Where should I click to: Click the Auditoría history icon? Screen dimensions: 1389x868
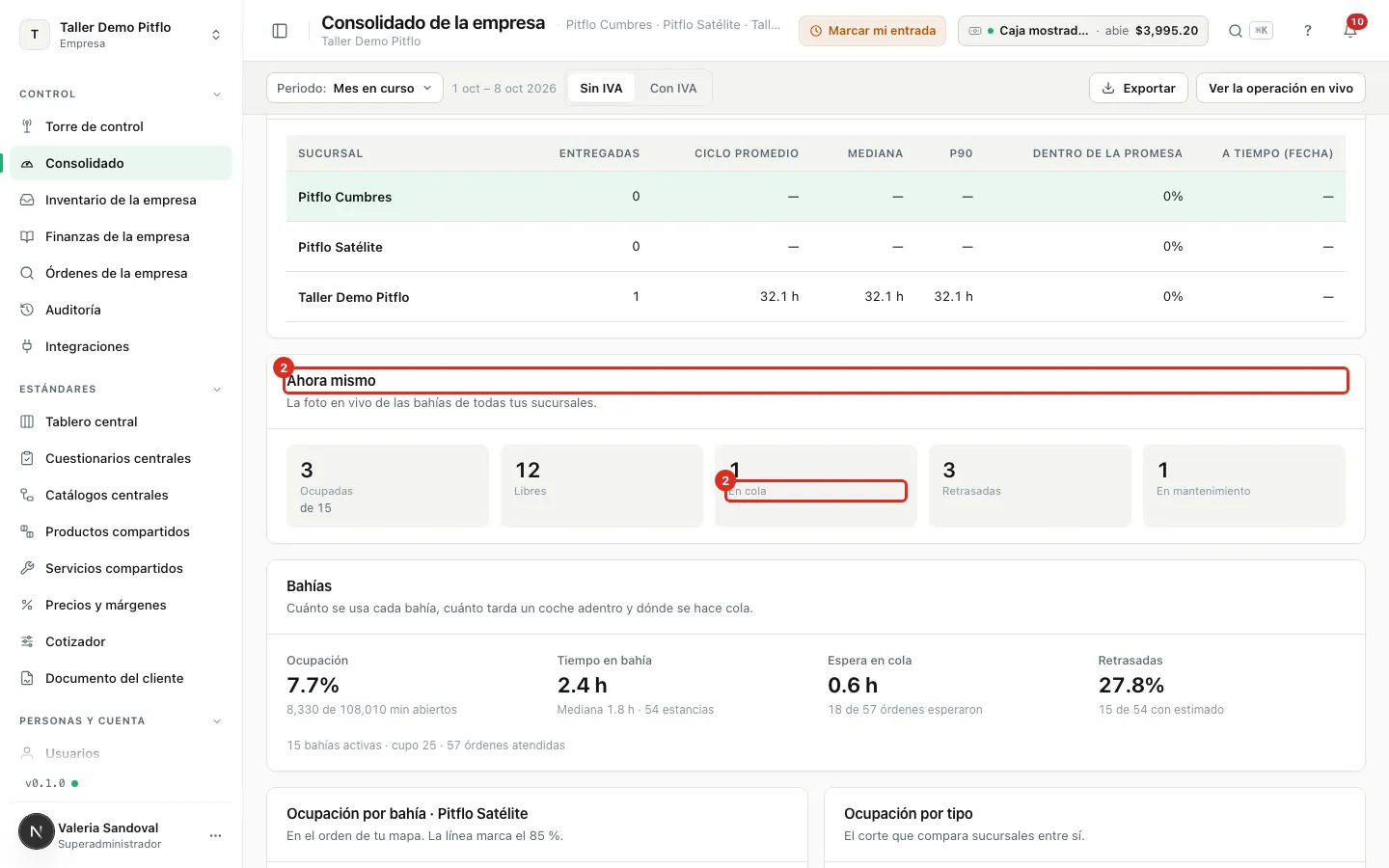[x=27, y=310]
